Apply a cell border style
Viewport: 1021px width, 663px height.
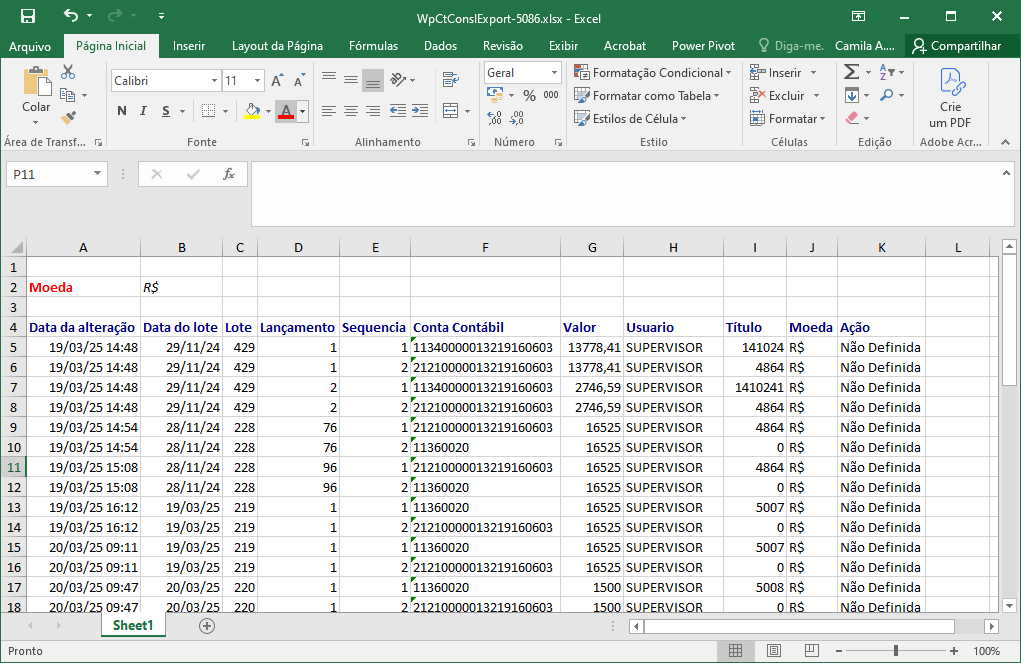208,111
